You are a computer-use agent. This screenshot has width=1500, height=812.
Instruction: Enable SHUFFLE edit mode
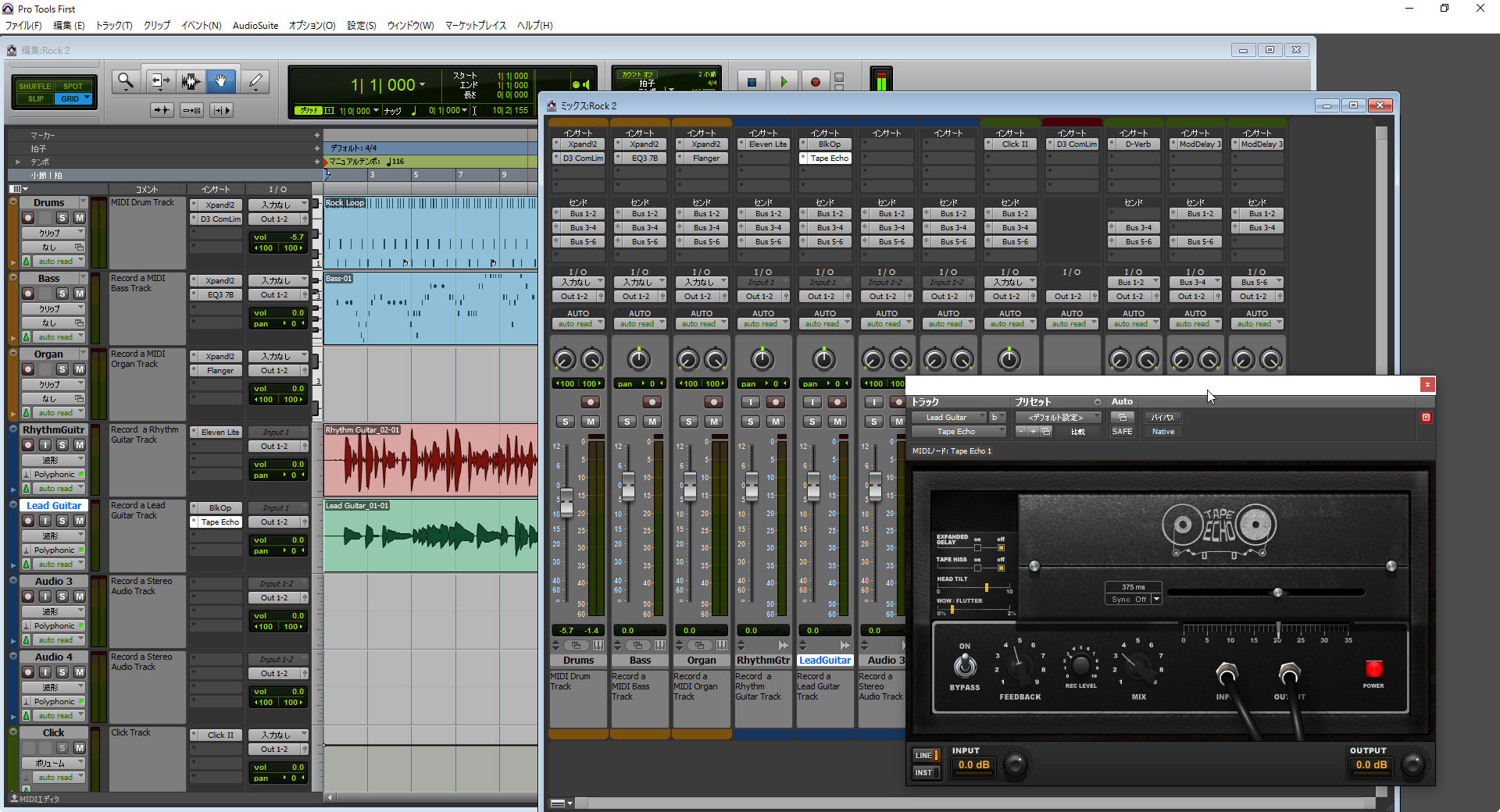(34, 87)
